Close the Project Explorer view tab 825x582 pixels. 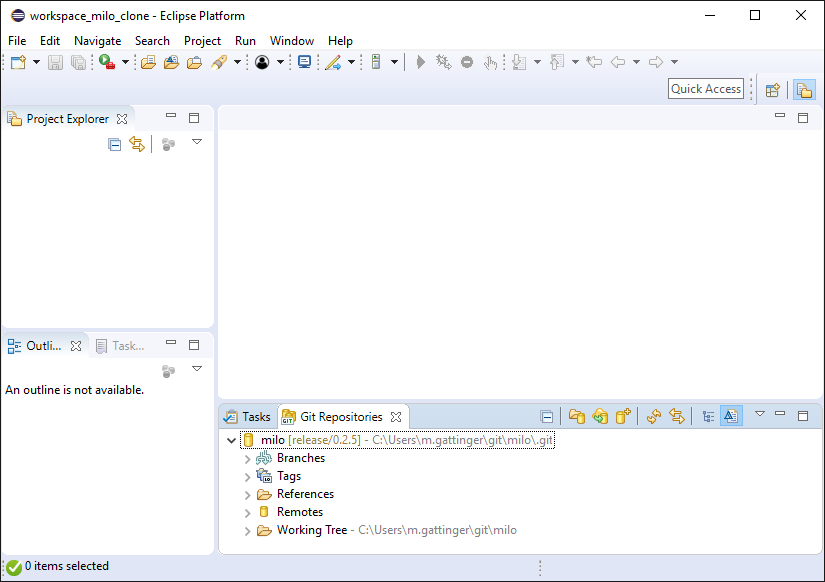[x=122, y=119]
